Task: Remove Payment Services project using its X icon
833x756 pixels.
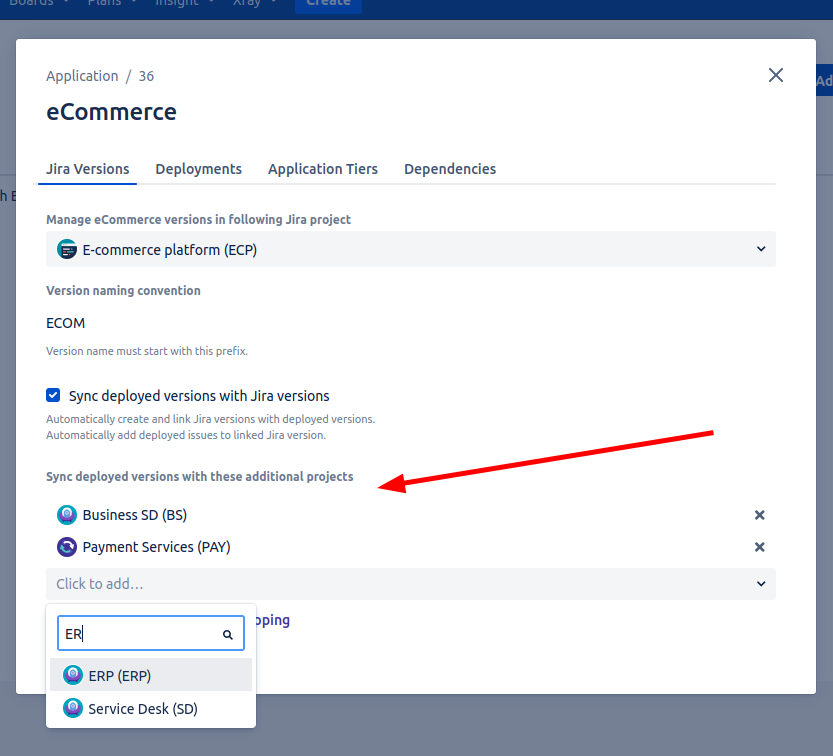Action: coord(759,547)
